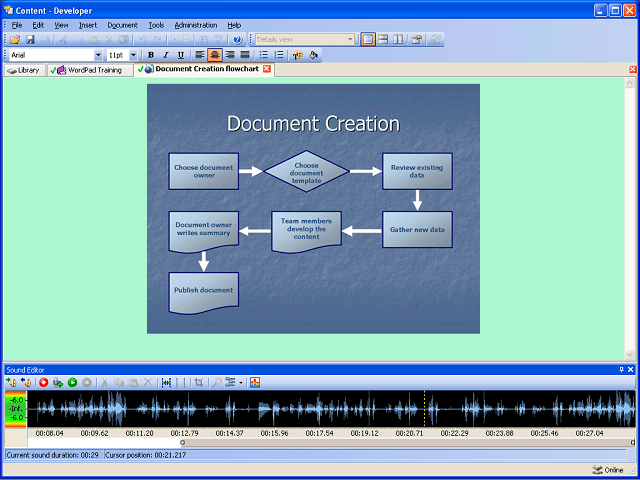Open the Arial font dropdown
Image resolution: width=640 pixels, height=480 pixels.
click(x=98, y=55)
